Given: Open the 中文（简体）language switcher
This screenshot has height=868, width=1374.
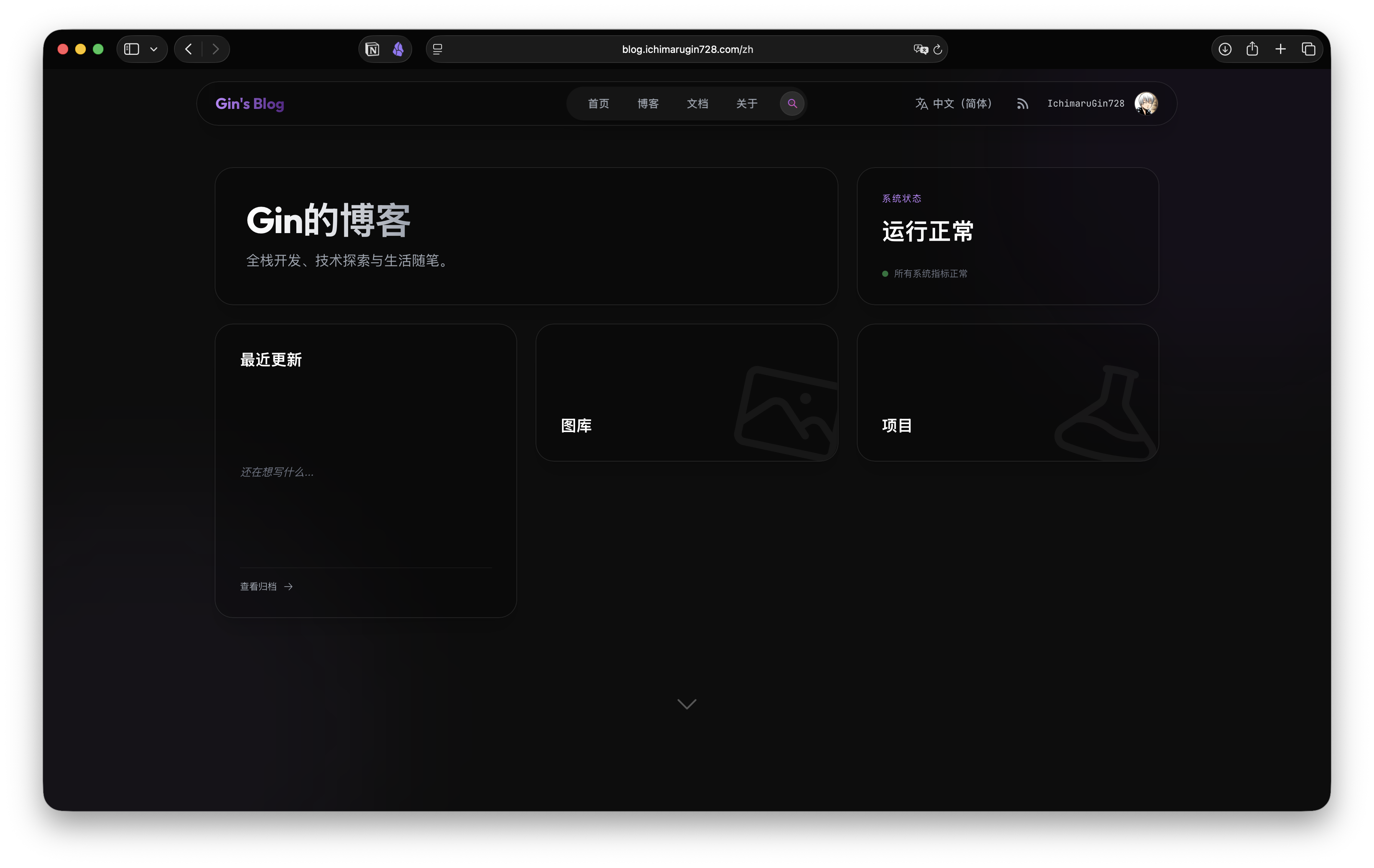Looking at the screenshot, I should pyautogui.click(x=954, y=103).
